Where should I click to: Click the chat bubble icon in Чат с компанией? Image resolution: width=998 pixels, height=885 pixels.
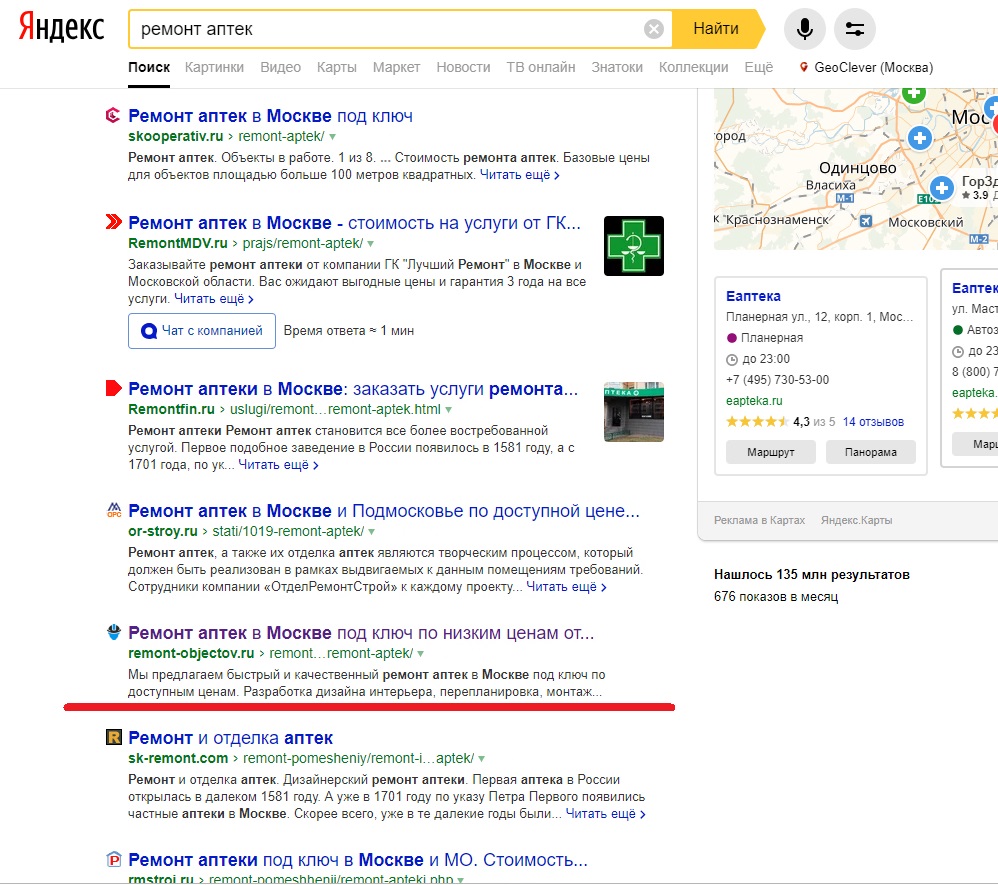pyautogui.click(x=148, y=331)
